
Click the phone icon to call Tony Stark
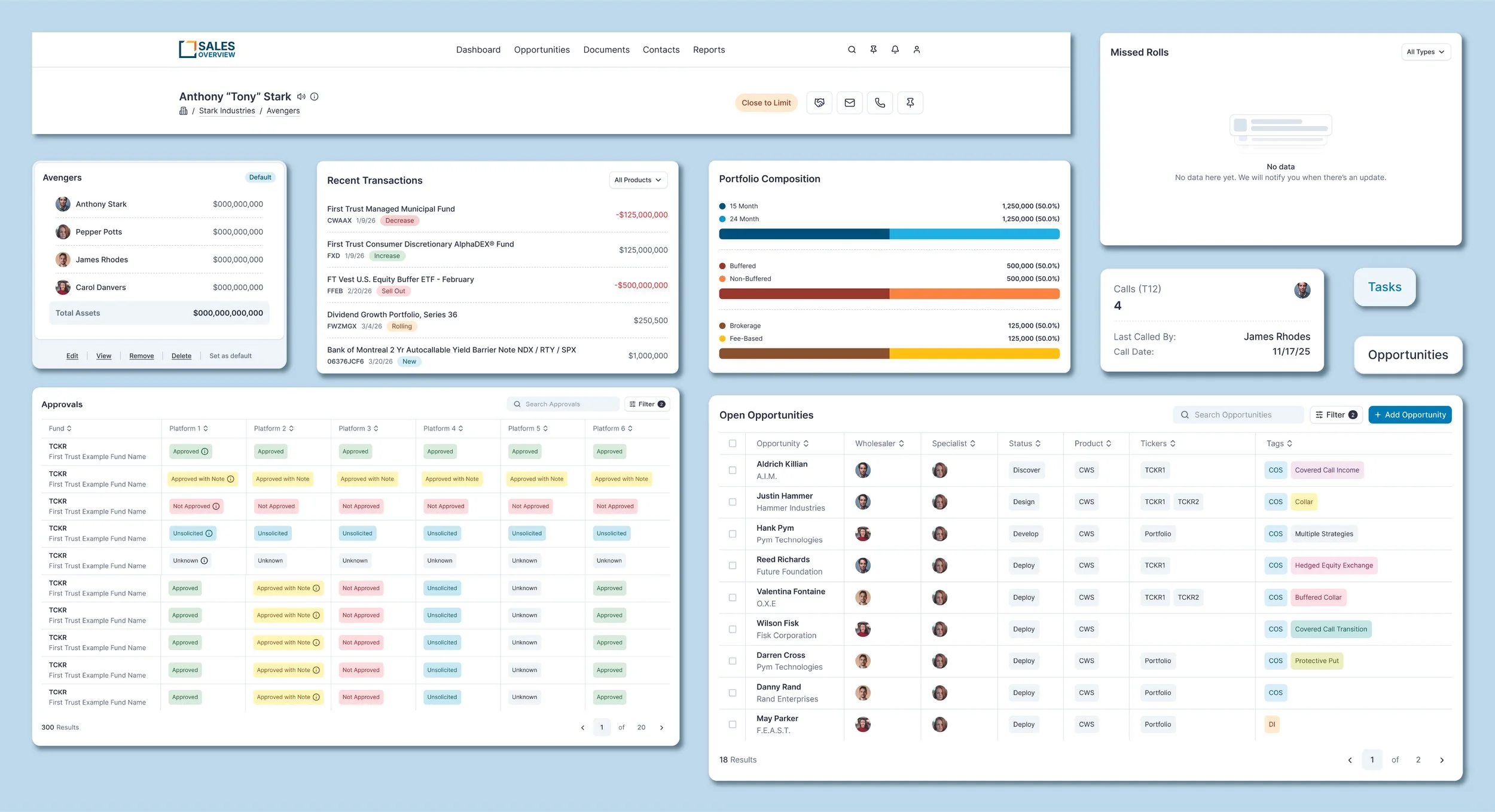[x=880, y=102]
